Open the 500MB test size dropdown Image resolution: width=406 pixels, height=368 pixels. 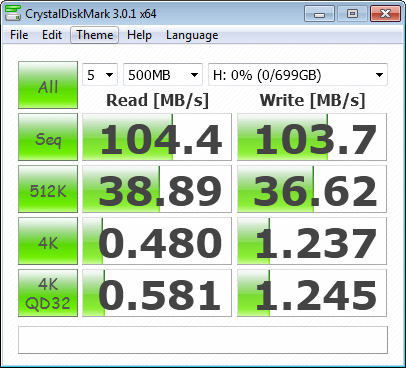tap(163, 75)
